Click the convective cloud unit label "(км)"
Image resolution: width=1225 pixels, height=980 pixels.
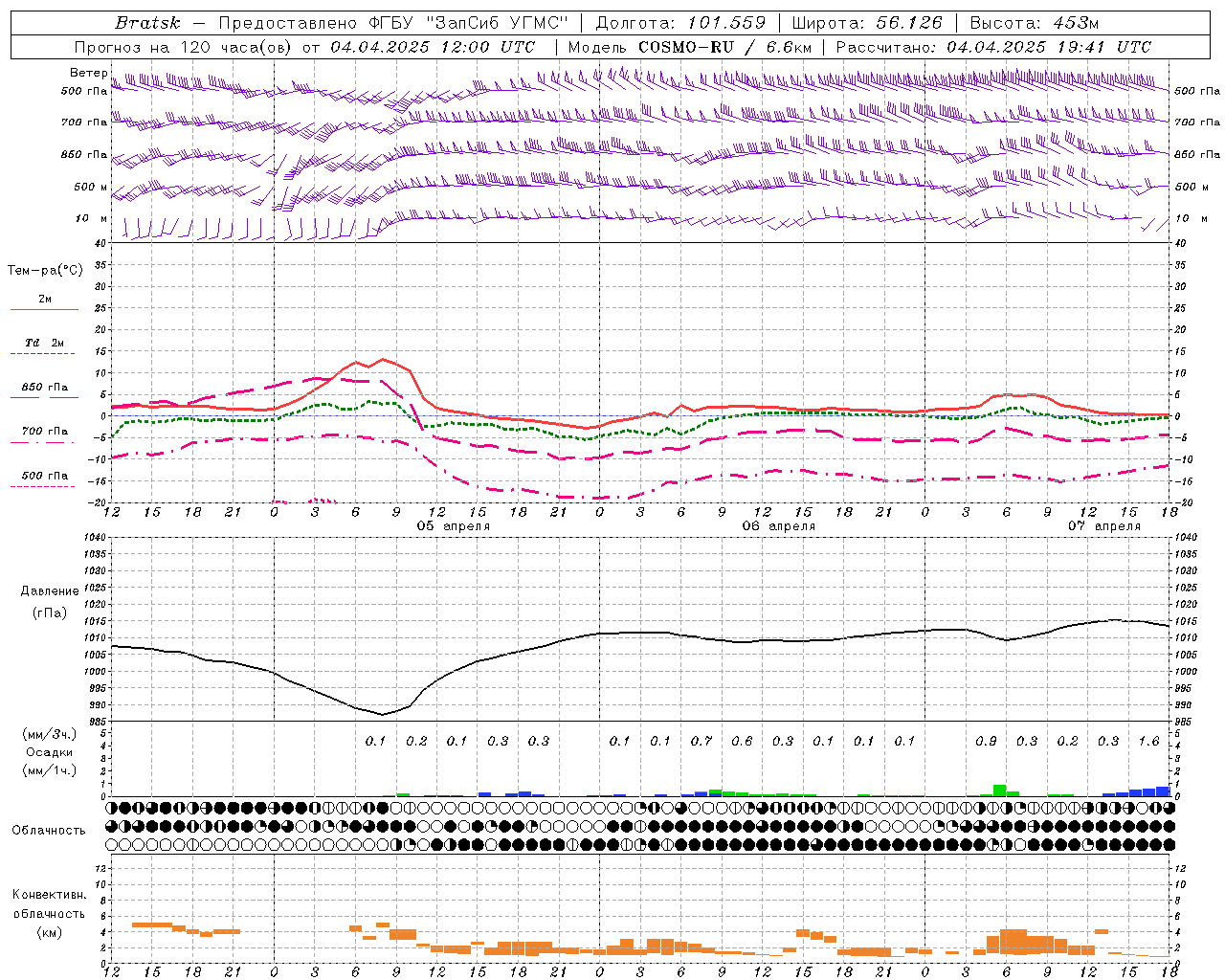[49, 932]
